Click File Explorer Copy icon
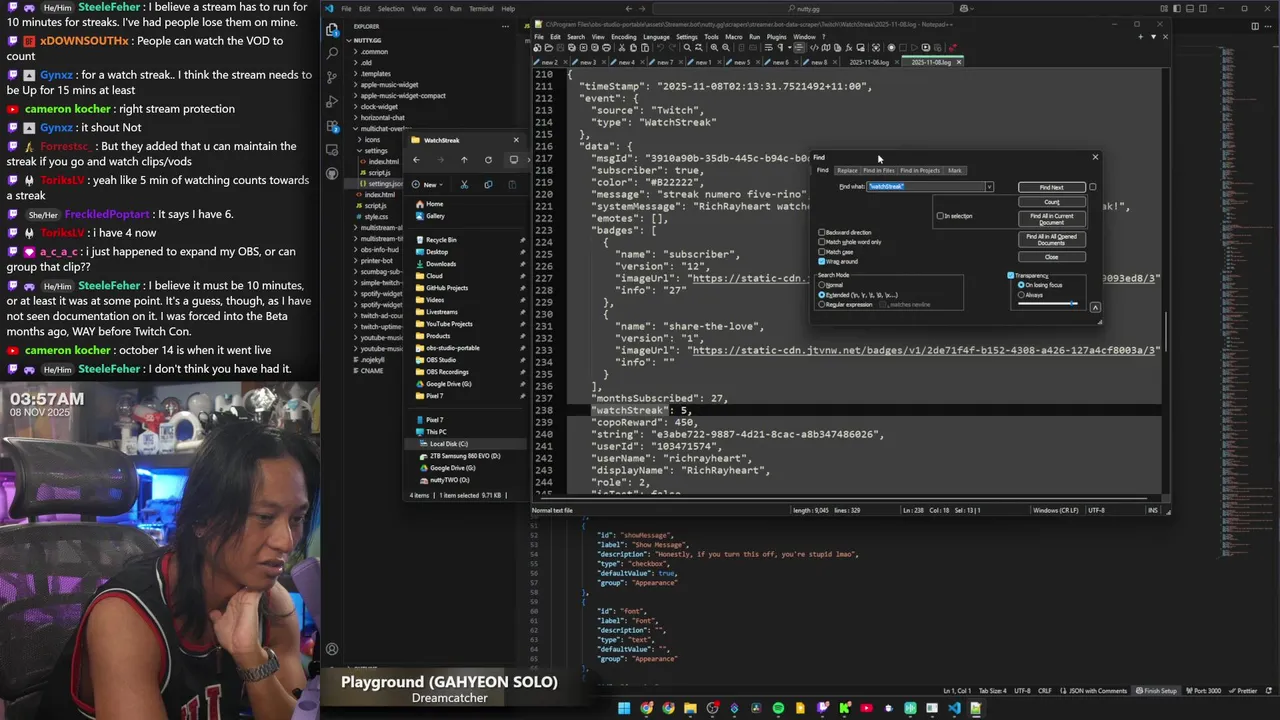This screenshot has width=1280, height=720. (x=488, y=185)
